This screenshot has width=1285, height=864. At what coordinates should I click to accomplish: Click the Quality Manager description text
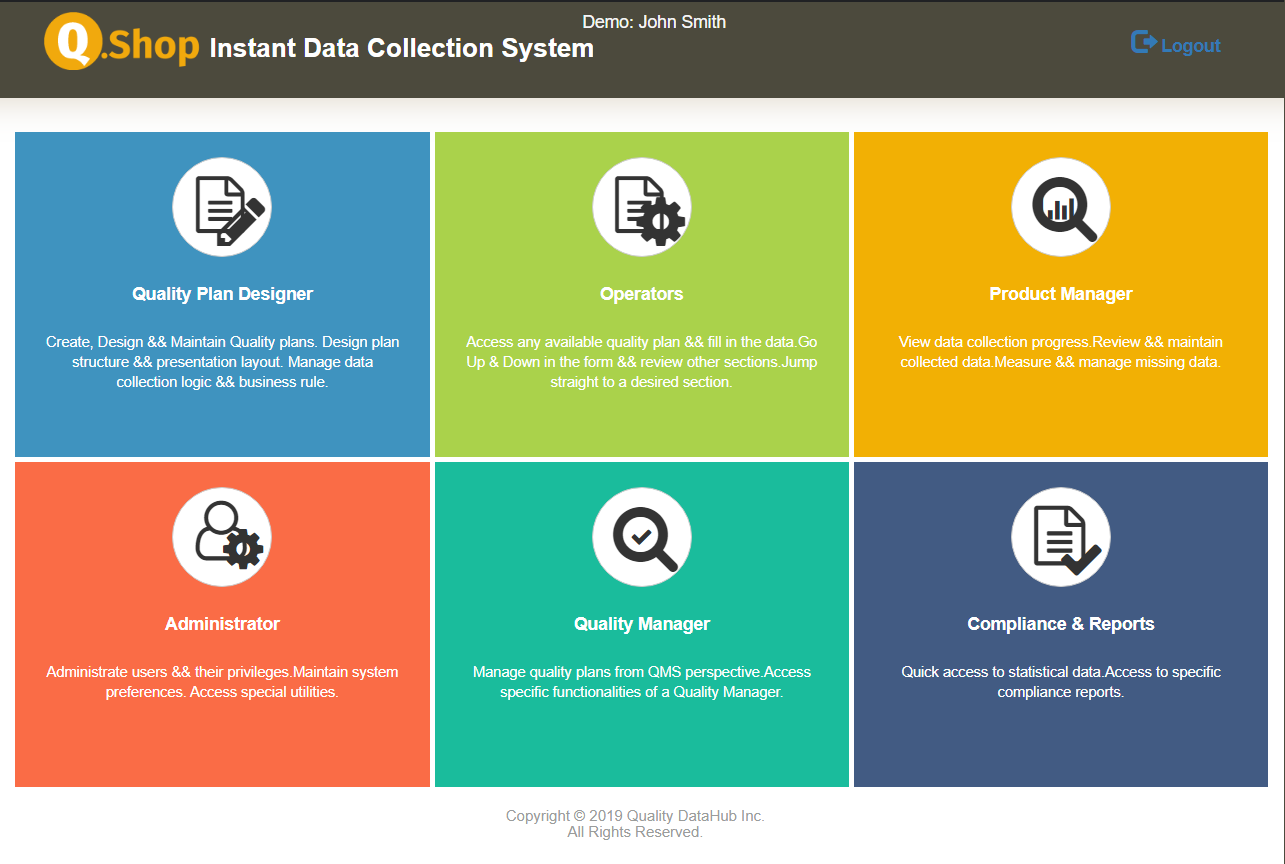(x=642, y=682)
